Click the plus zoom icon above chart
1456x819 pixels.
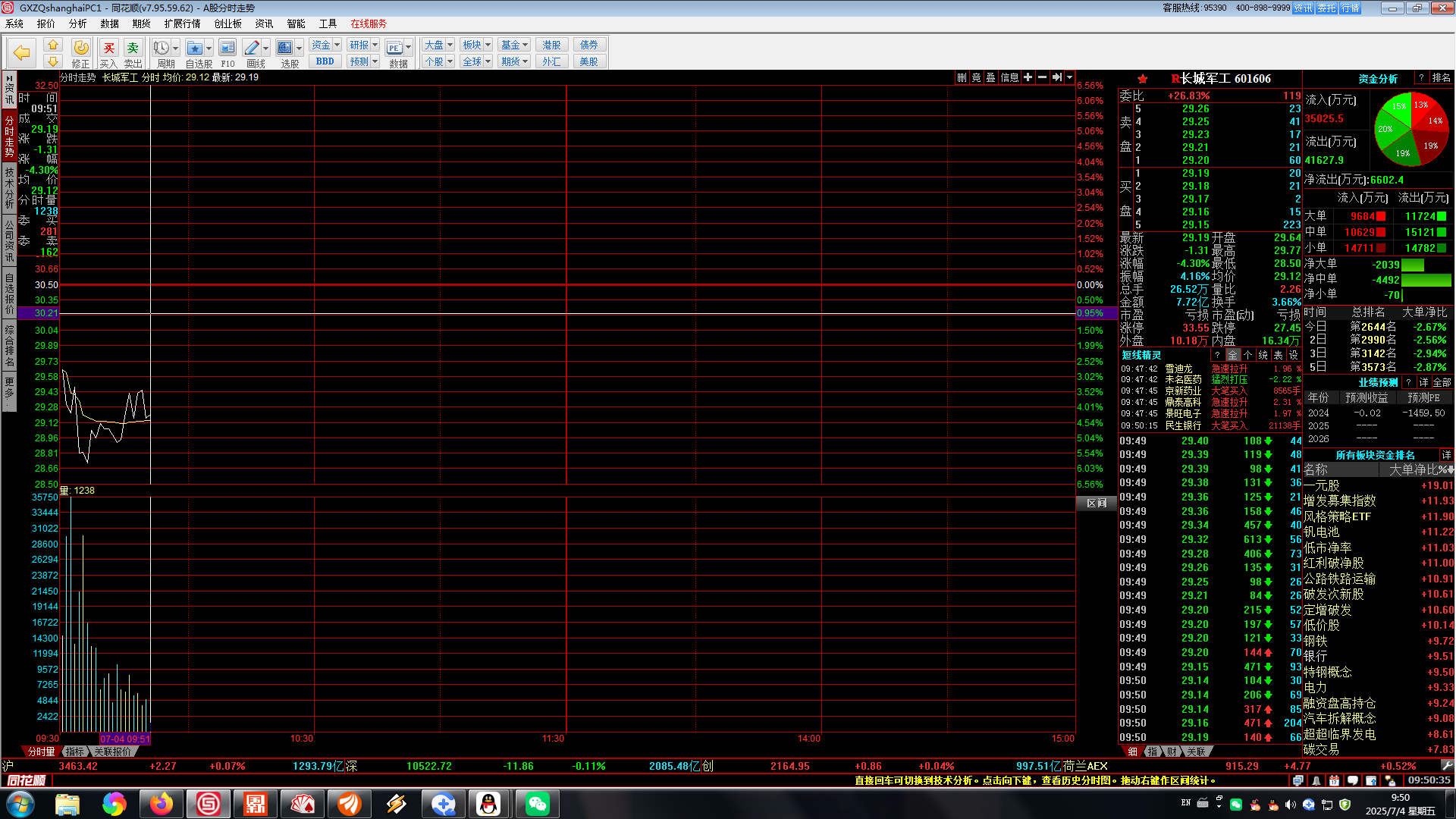pos(1028,77)
